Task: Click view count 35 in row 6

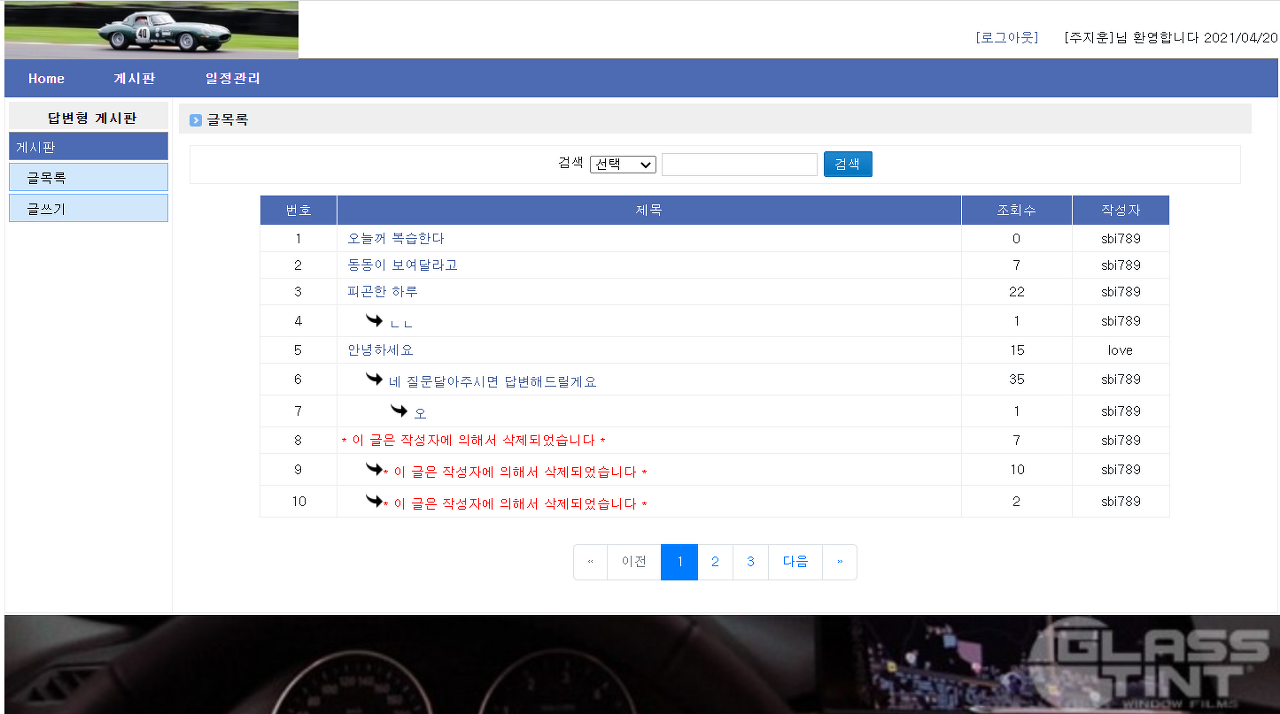Action: pos(1017,379)
